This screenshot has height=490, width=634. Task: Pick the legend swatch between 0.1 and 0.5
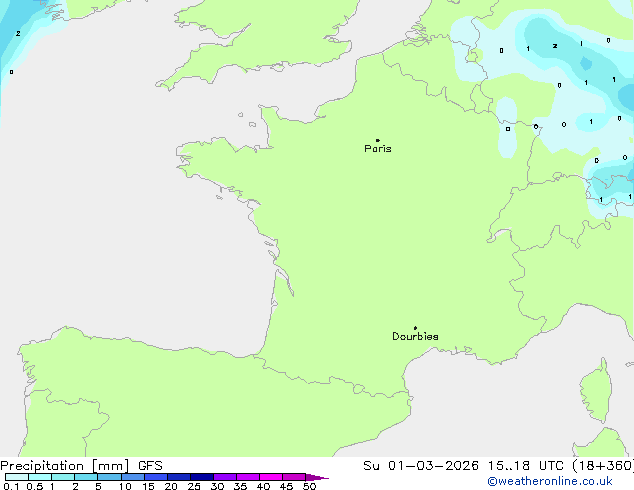coord(17,477)
